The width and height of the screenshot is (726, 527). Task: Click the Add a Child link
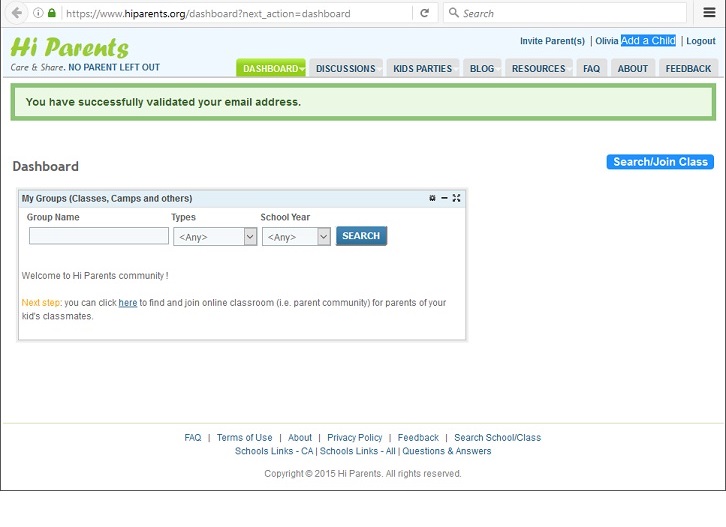[648, 41]
